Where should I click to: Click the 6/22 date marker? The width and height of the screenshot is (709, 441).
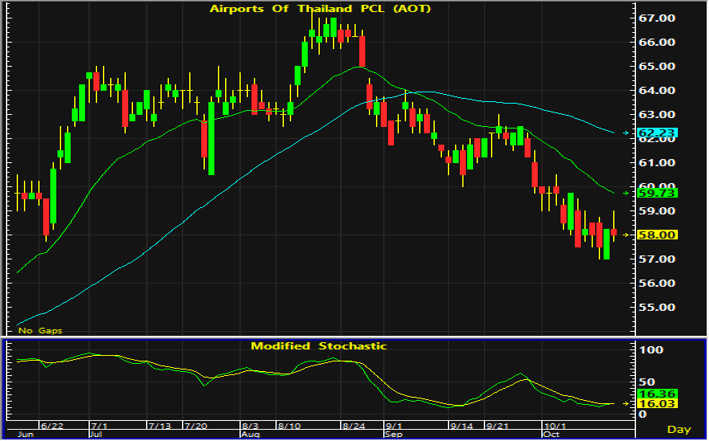point(52,426)
